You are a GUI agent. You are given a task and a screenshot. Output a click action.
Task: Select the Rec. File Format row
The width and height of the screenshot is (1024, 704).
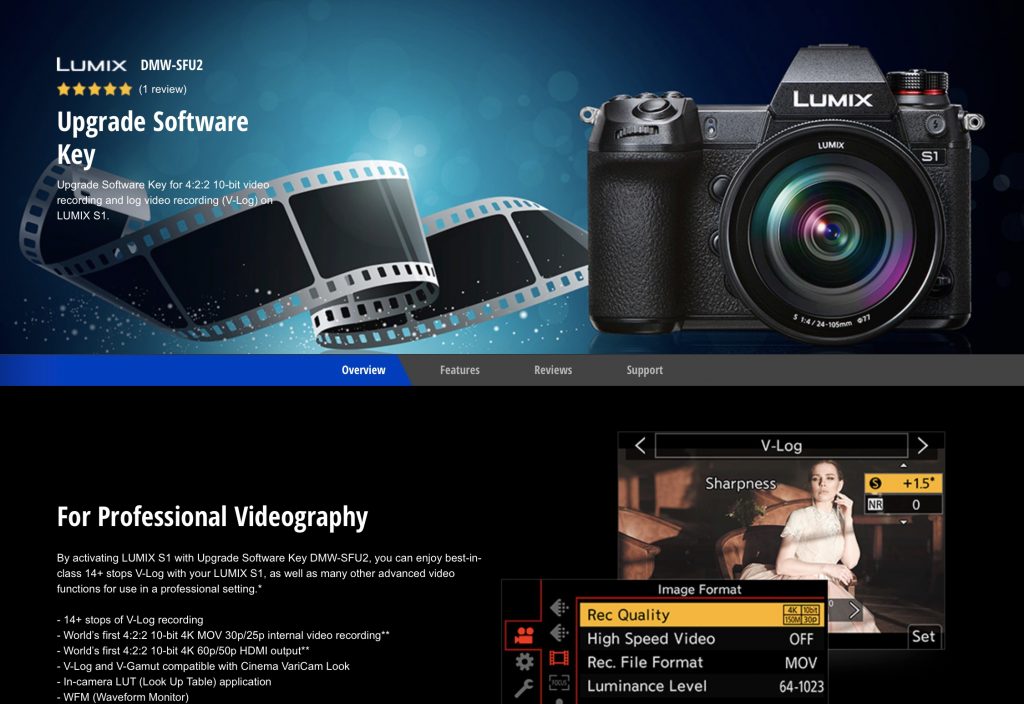[700, 662]
